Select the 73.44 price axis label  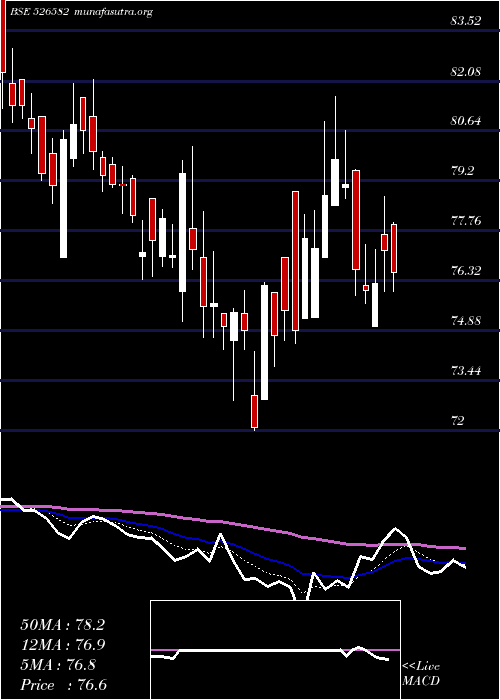pos(466,371)
